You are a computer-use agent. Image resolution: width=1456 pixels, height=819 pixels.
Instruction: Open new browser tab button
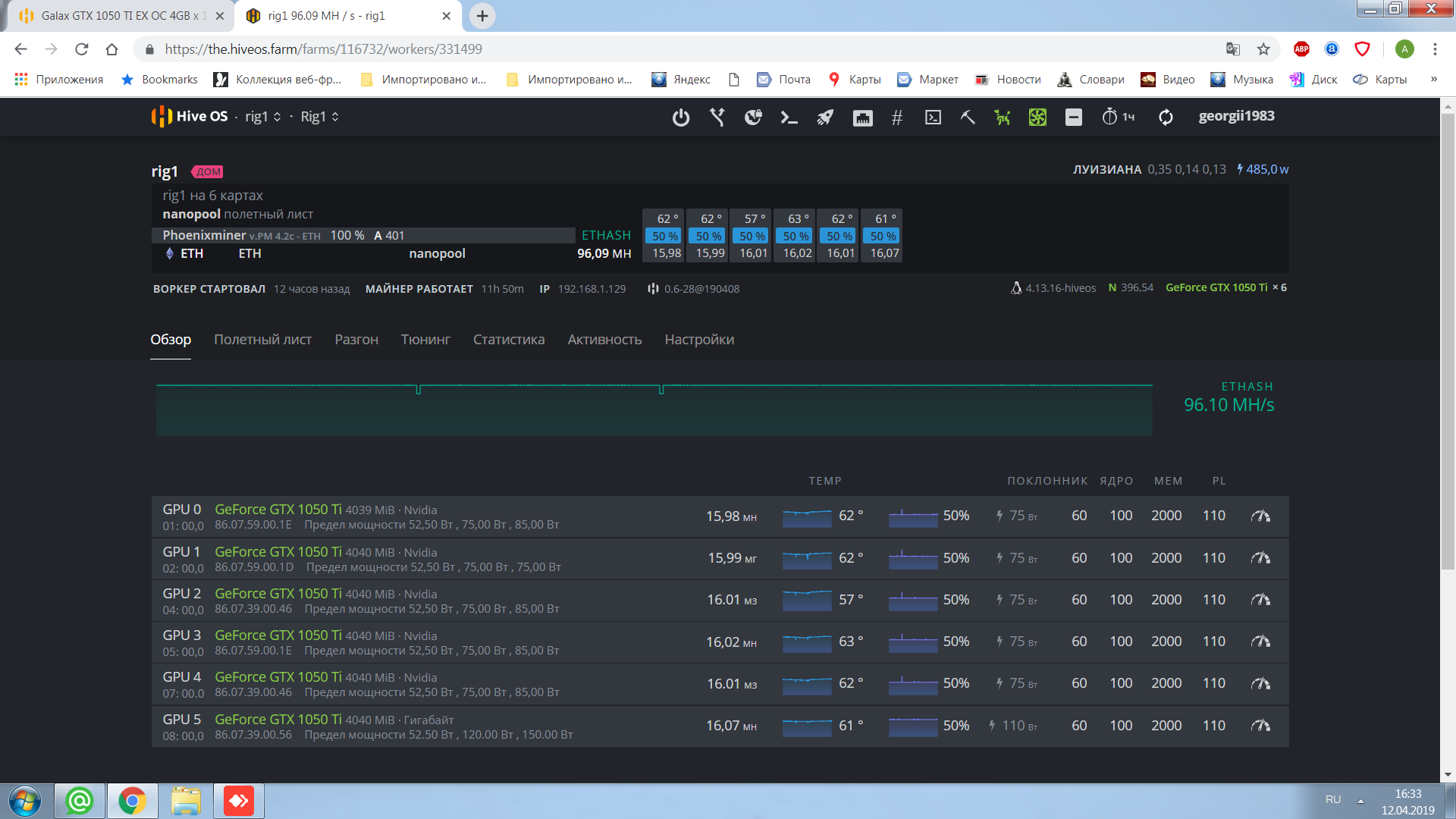tap(482, 16)
